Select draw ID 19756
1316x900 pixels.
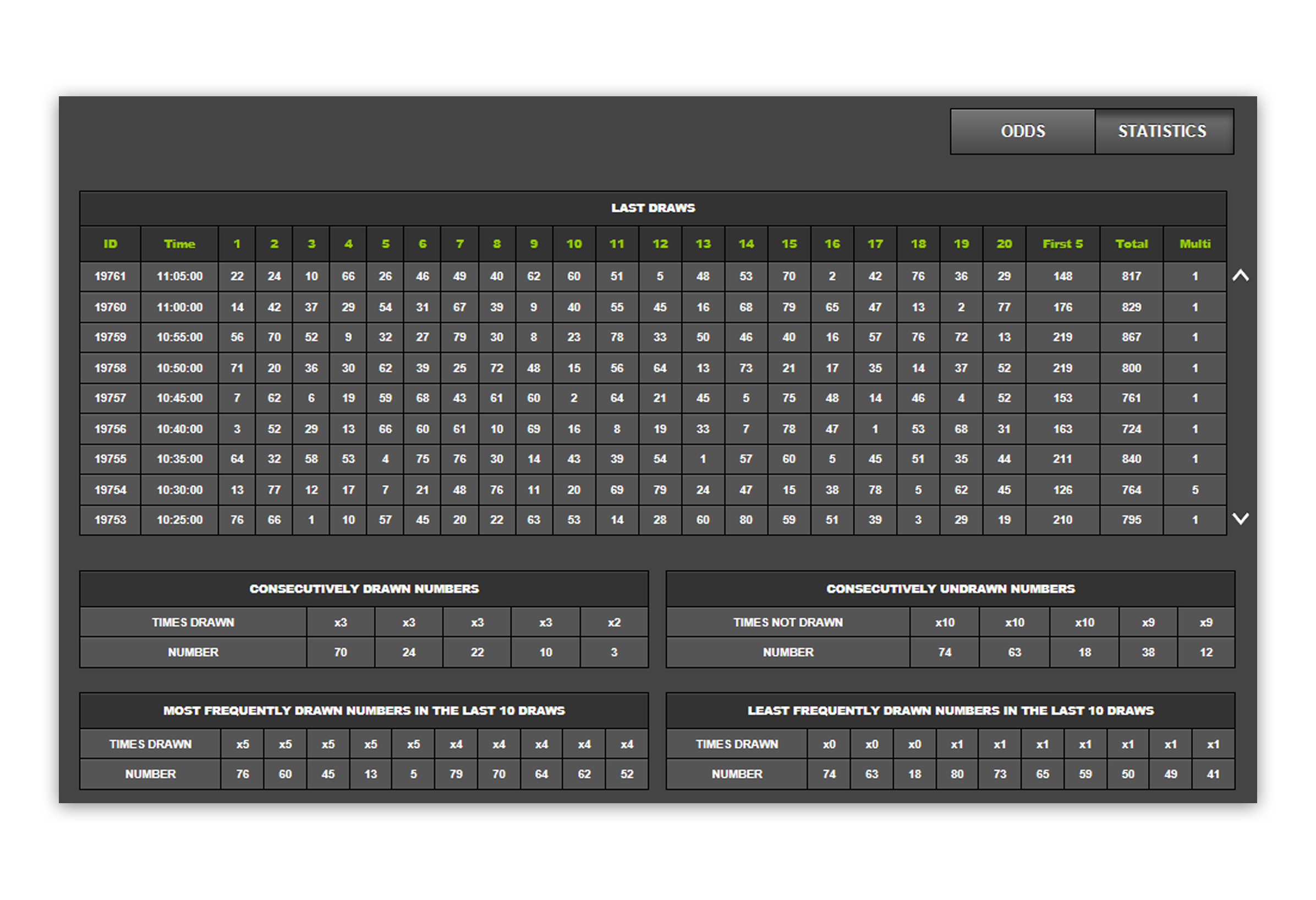click(x=111, y=429)
